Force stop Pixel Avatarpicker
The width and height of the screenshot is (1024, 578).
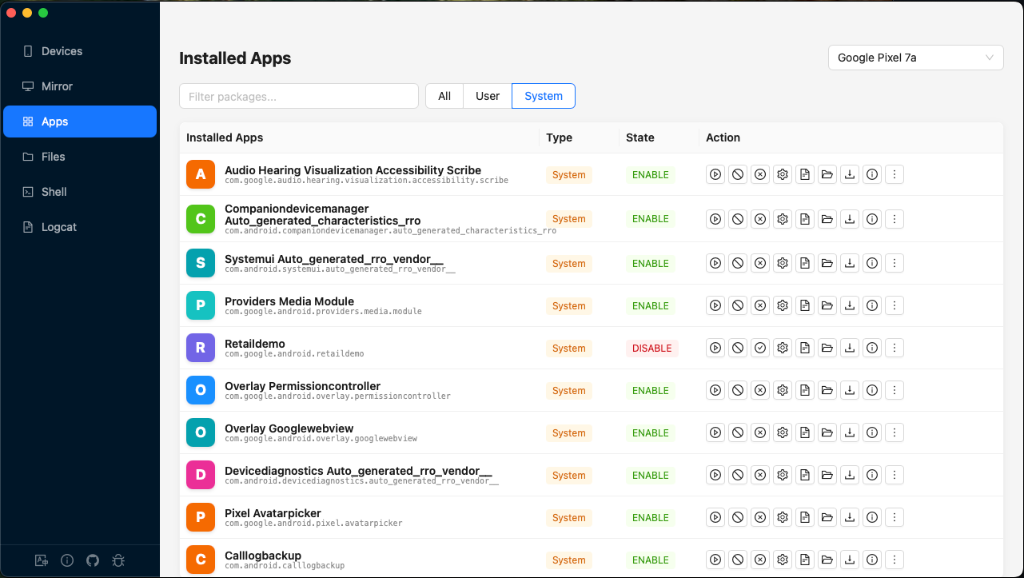[760, 517]
